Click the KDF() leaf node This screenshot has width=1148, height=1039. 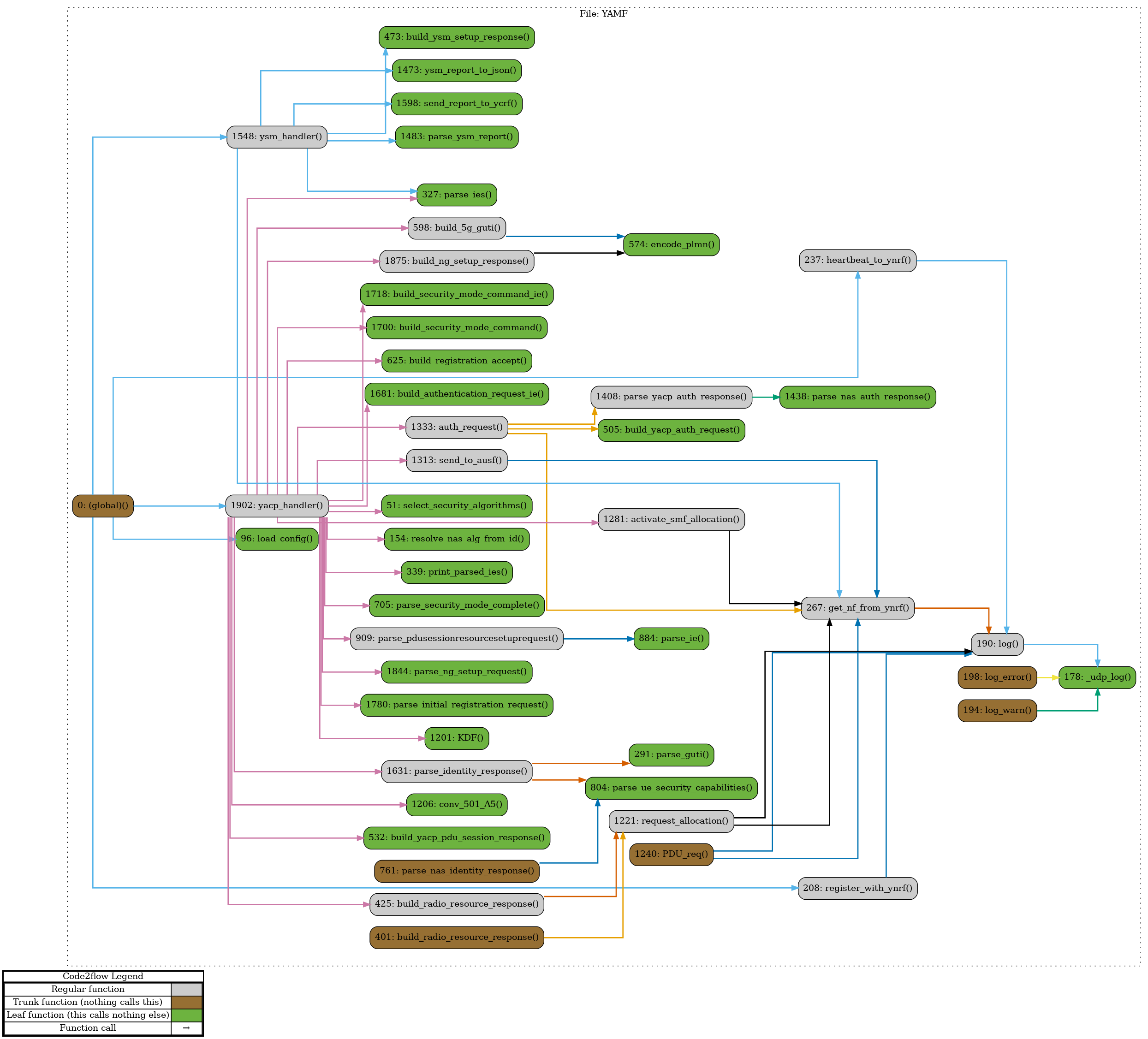[457, 738]
